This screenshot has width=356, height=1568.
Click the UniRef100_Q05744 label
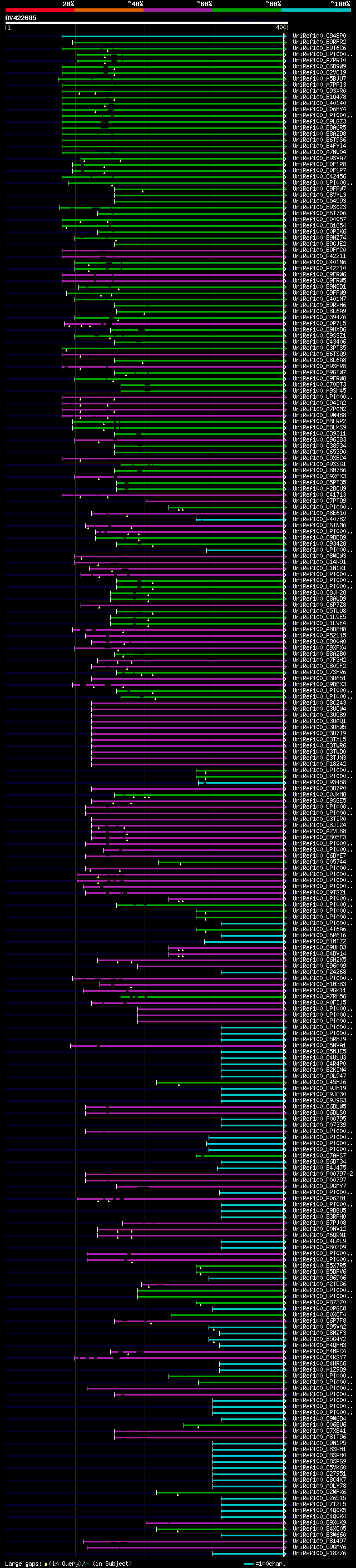(319, 861)
